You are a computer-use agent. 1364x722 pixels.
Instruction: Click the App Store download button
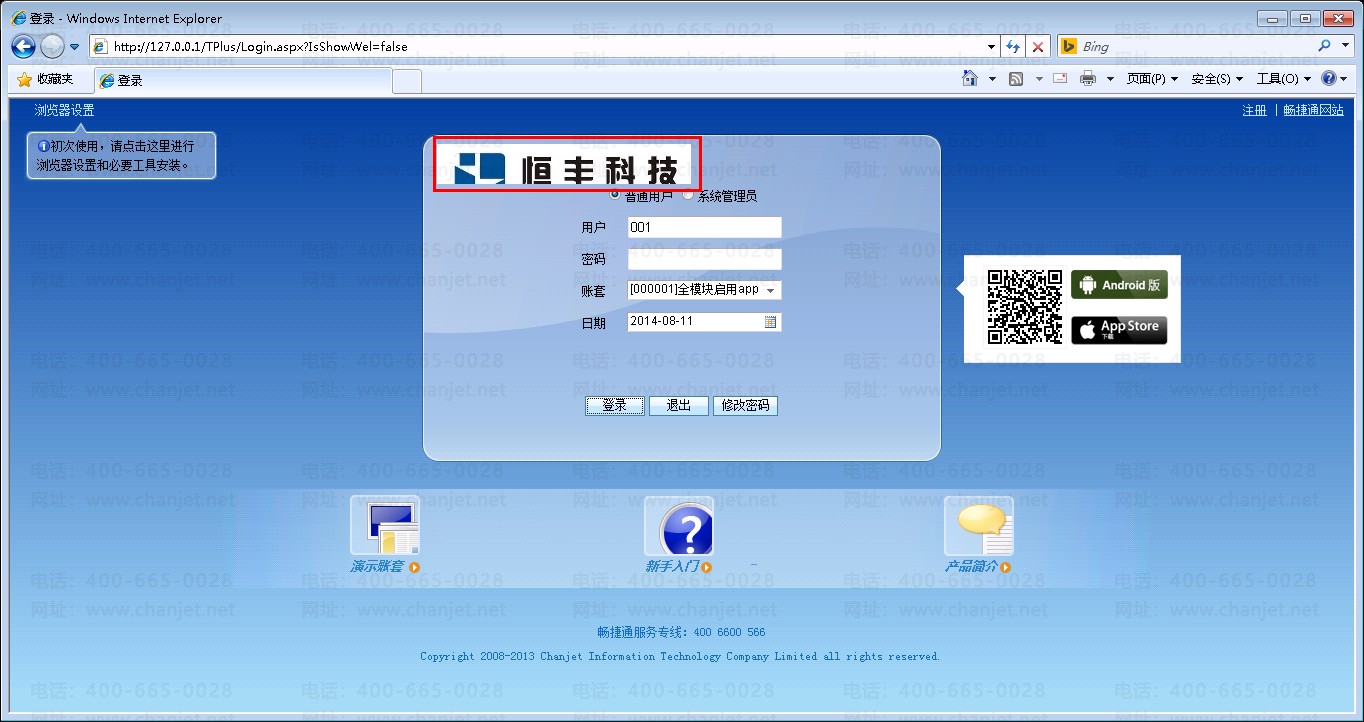click(1119, 330)
